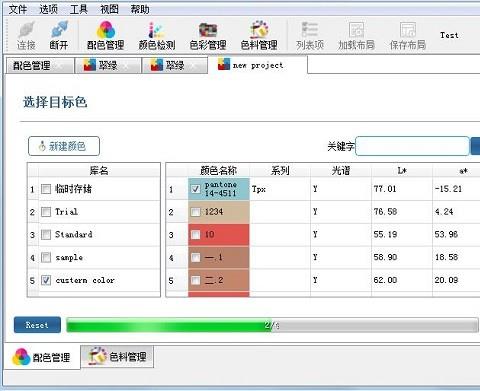Click the Test toolbar item

pos(449,35)
